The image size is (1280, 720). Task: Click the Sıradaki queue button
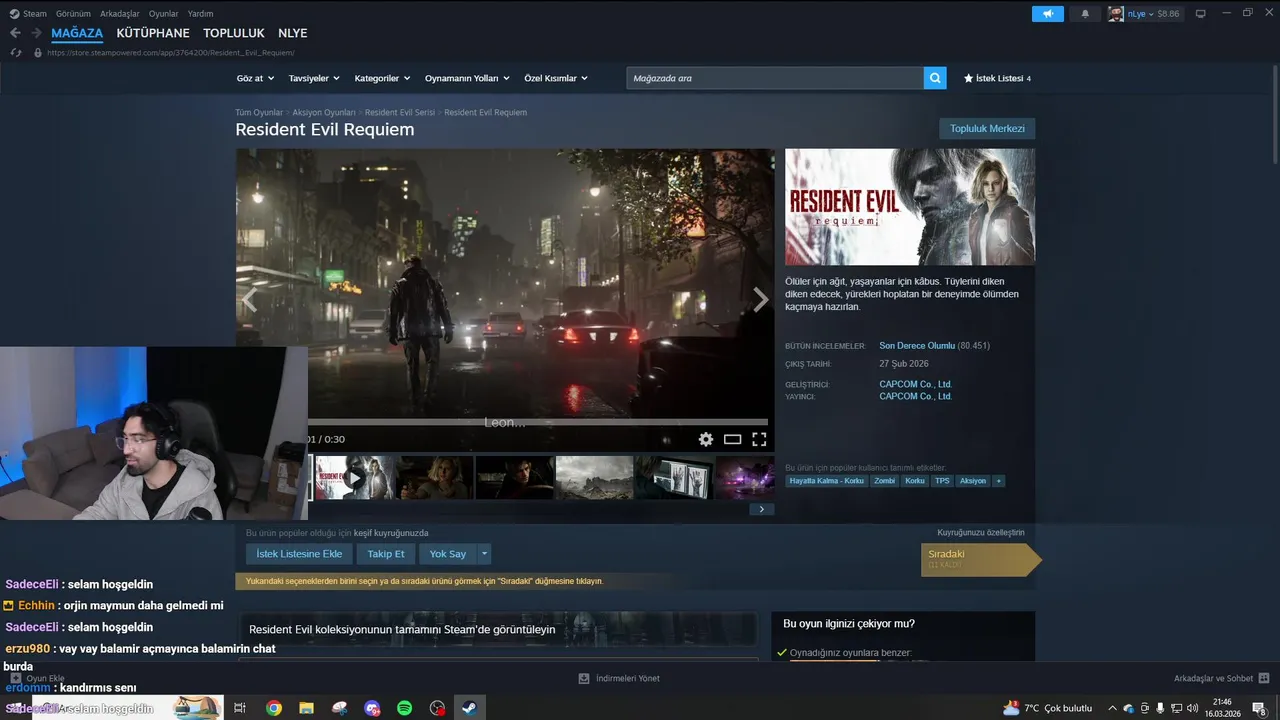tap(980, 559)
